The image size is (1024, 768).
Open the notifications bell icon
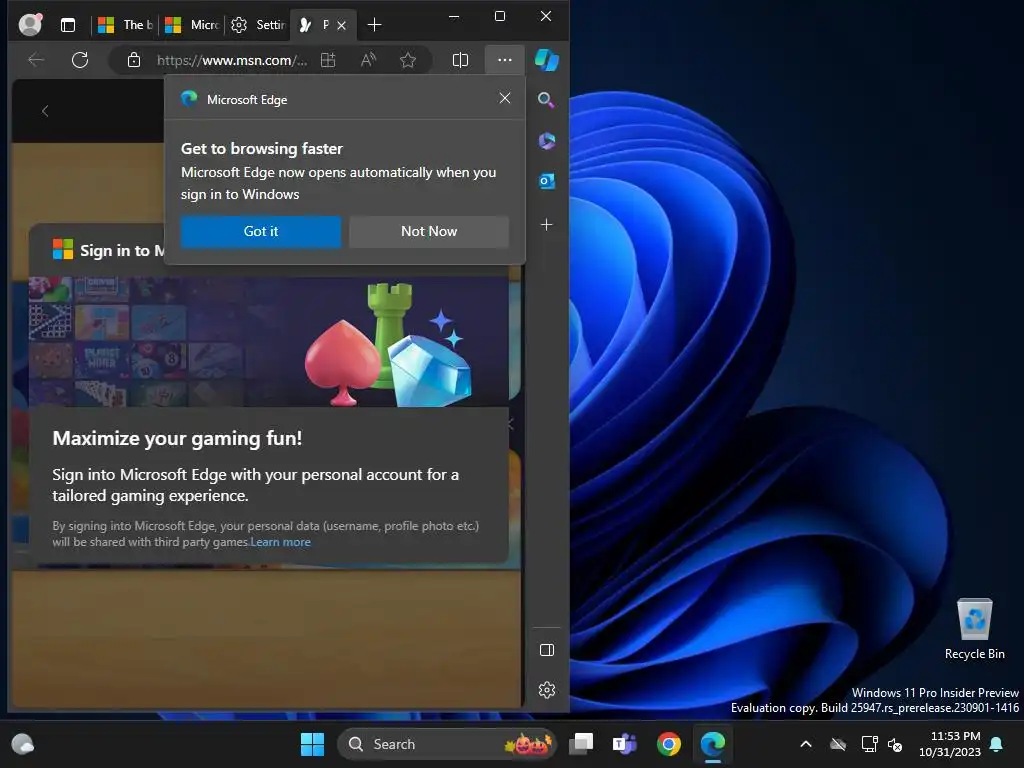tap(997, 744)
